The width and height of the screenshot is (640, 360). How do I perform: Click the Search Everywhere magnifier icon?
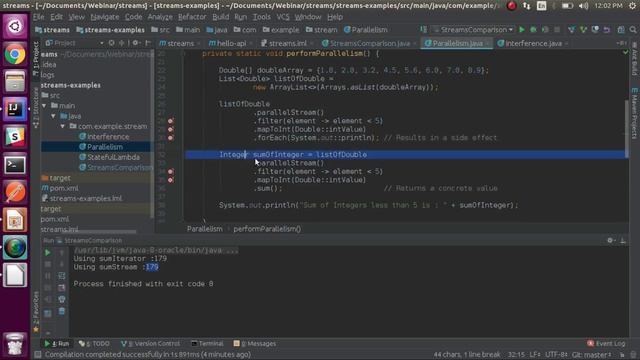pyautogui.click(x=633, y=30)
